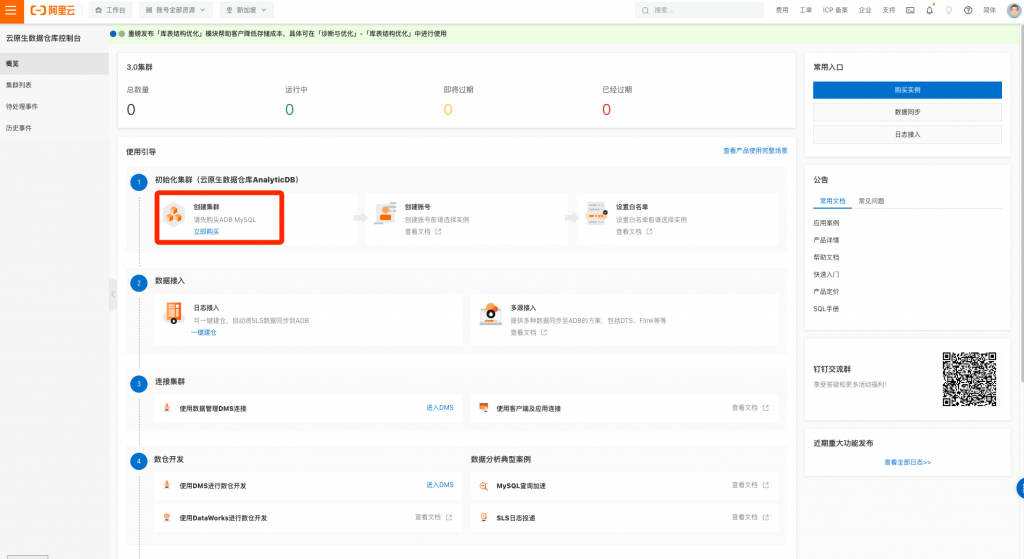Select first announcement carousel dot

click(x=113, y=34)
